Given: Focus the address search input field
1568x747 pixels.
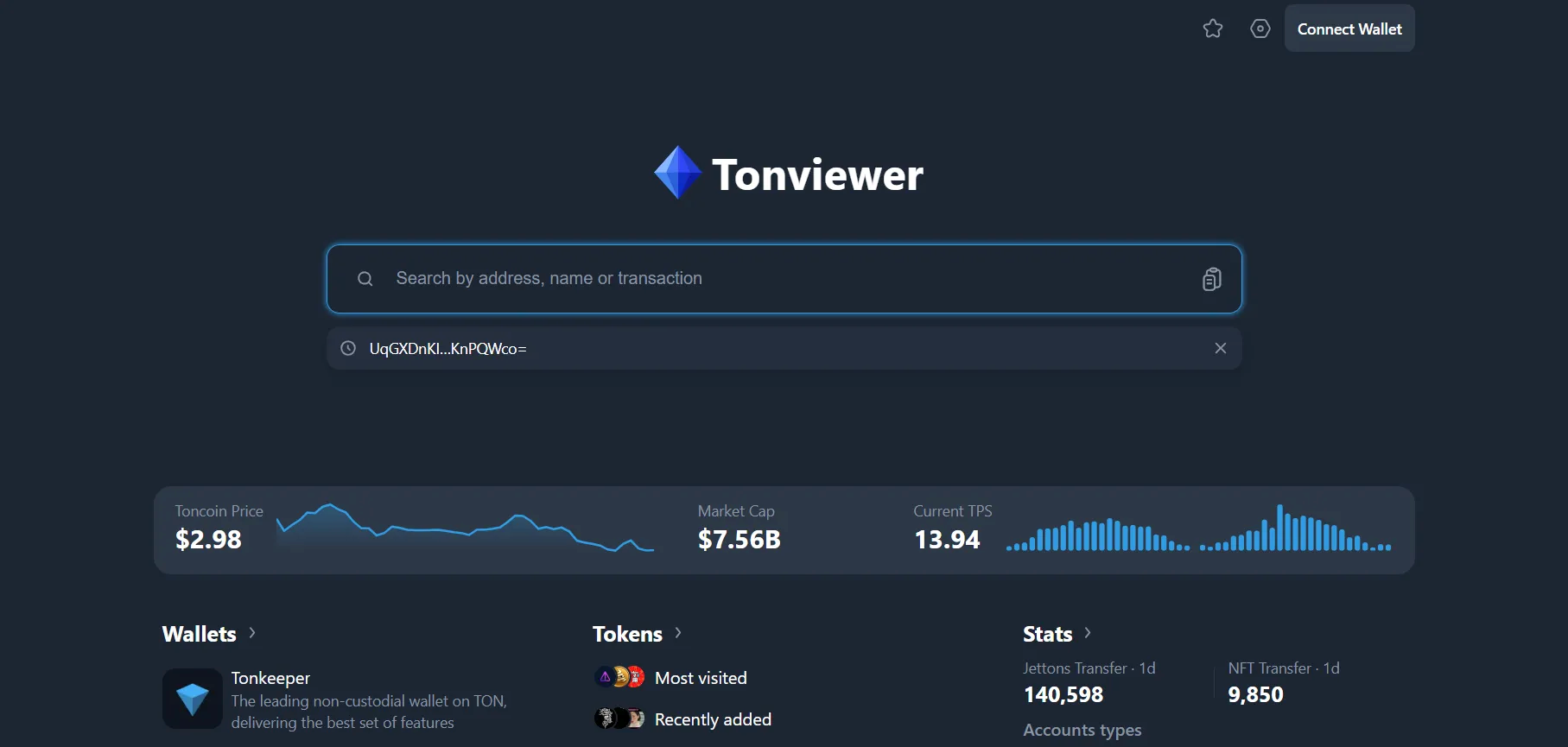Looking at the screenshot, I should [x=784, y=279].
